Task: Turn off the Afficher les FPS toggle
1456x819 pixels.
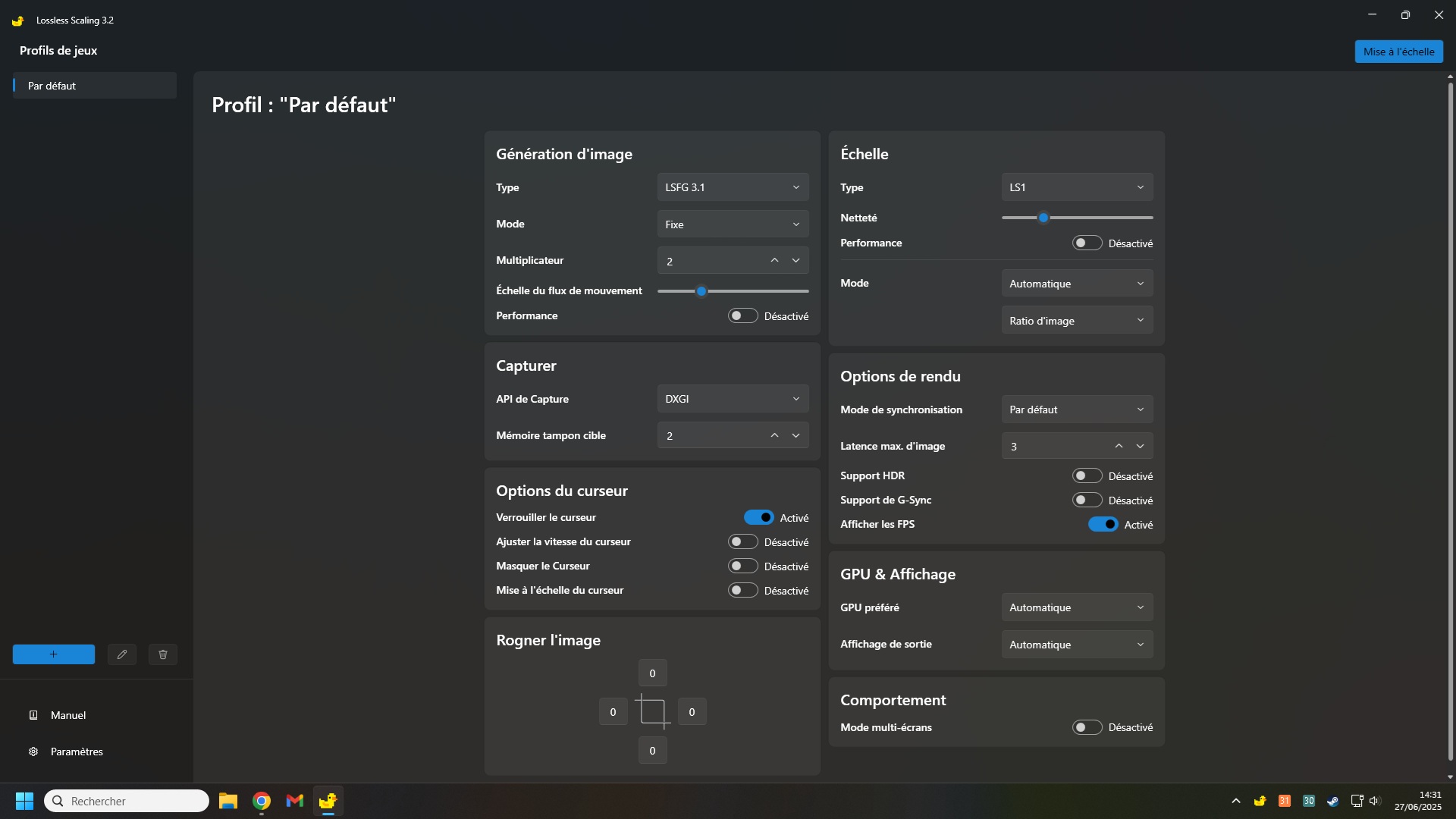Action: 1103,524
